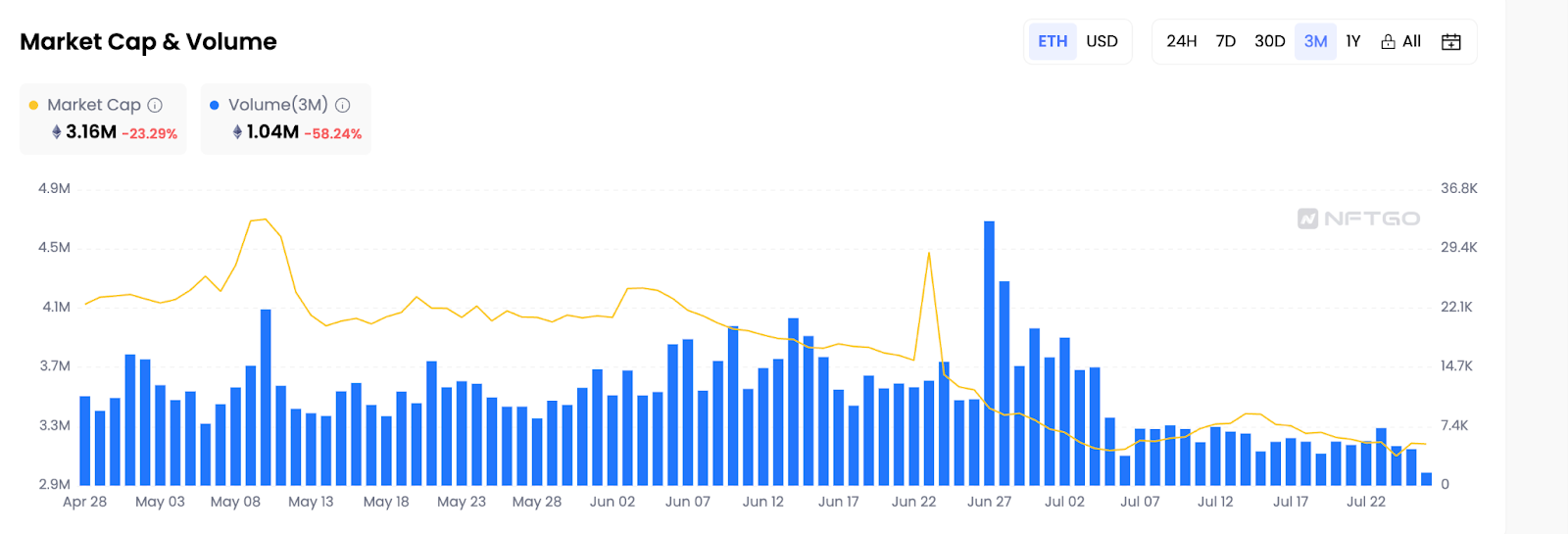This screenshot has height=534, width=1568.
Task: Select the 1Y time range
Action: tap(1353, 41)
